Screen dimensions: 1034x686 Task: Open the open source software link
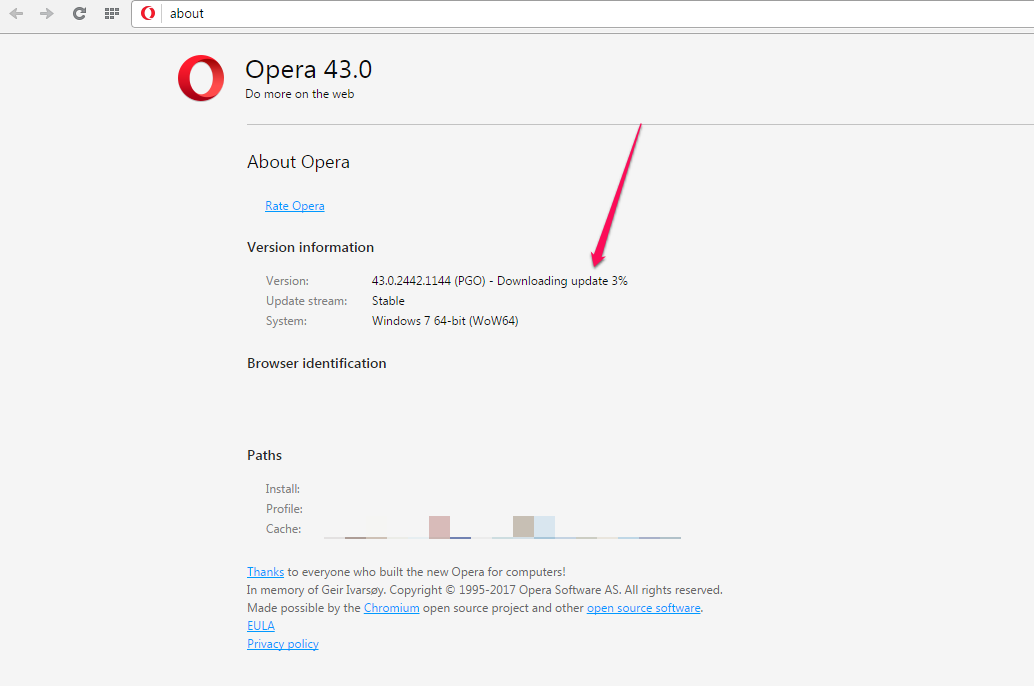pos(644,608)
